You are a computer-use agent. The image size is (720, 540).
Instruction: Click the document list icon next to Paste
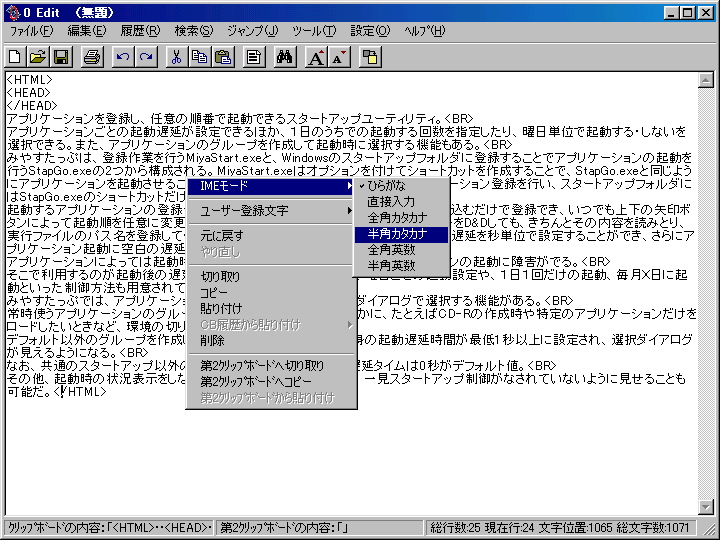tap(254, 57)
